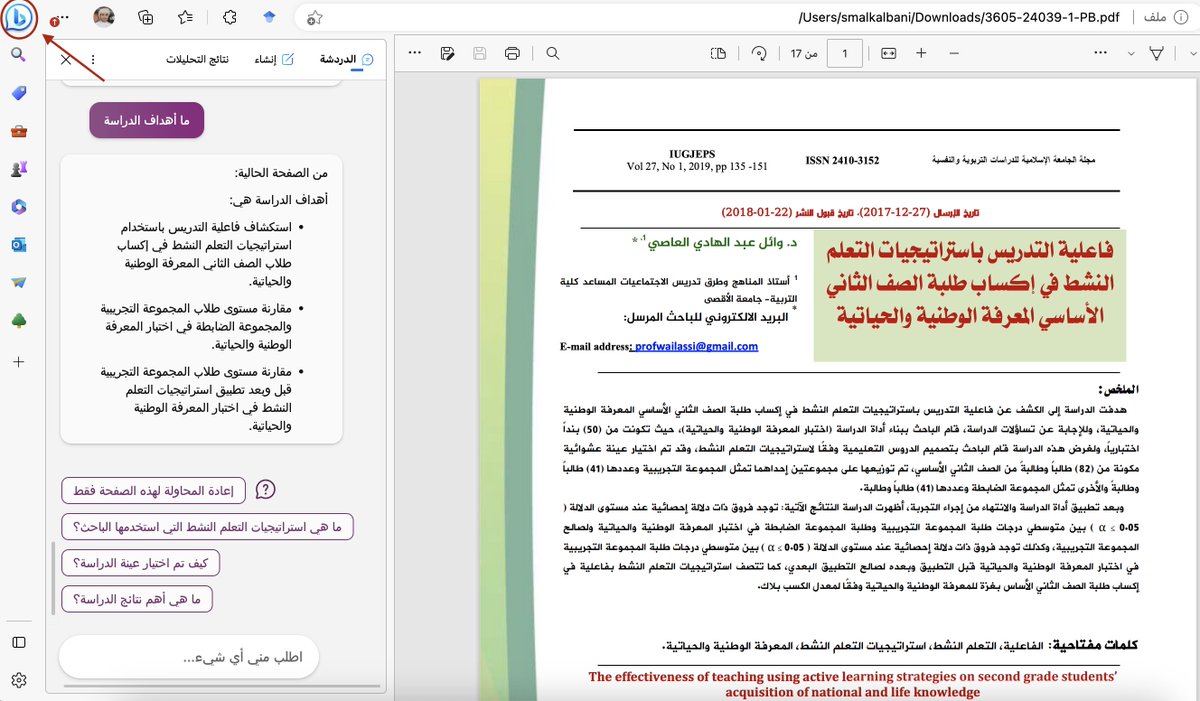Image resolution: width=1200 pixels, height=701 pixels.
Task: Zoom in PDF with plus icon
Action: 921,53
